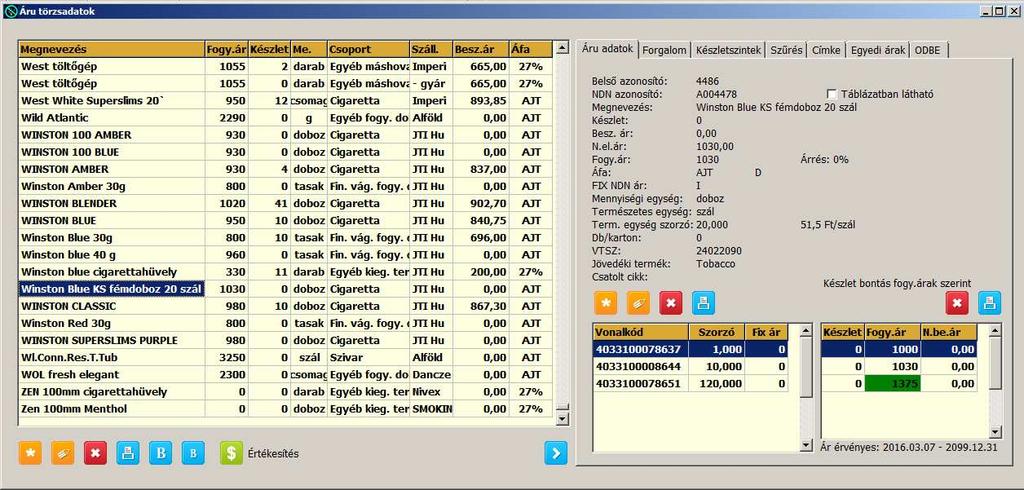Select Zen 100mm Menthol row

286,409
